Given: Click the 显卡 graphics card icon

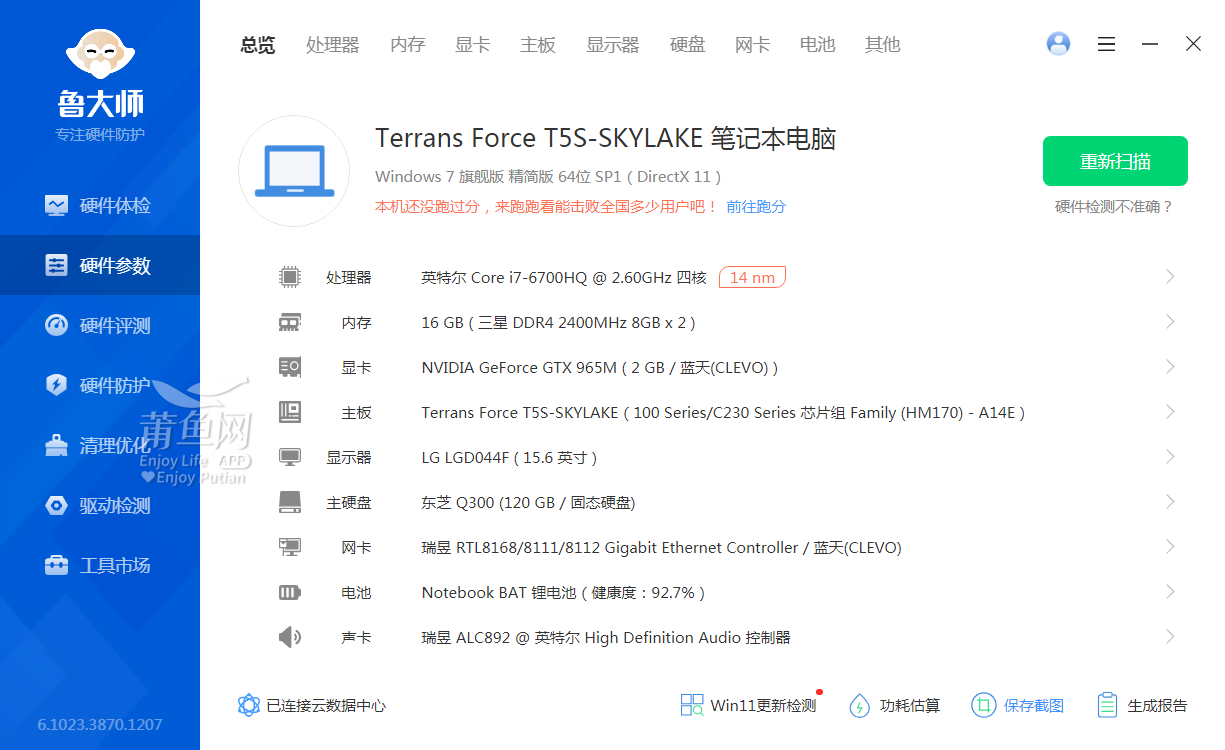Looking at the screenshot, I should click(289, 367).
